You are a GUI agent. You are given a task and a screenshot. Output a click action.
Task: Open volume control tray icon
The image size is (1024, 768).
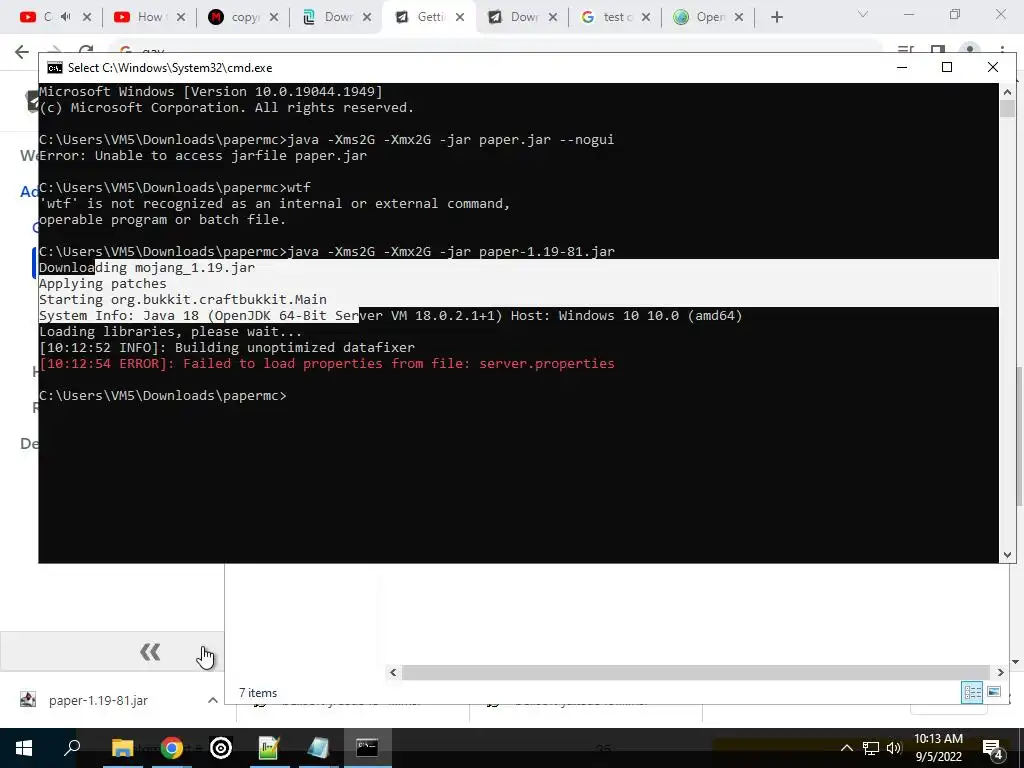(894, 748)
